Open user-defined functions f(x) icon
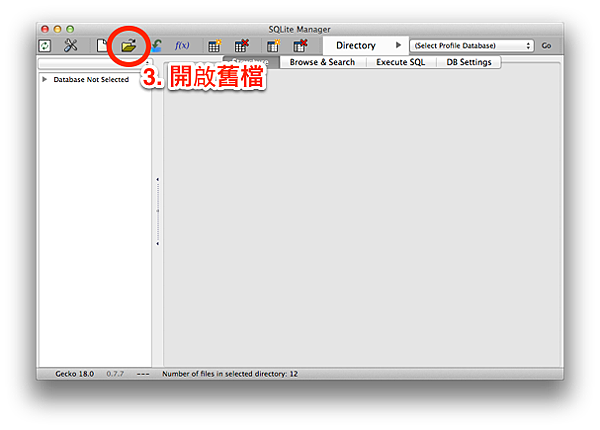 182,46
